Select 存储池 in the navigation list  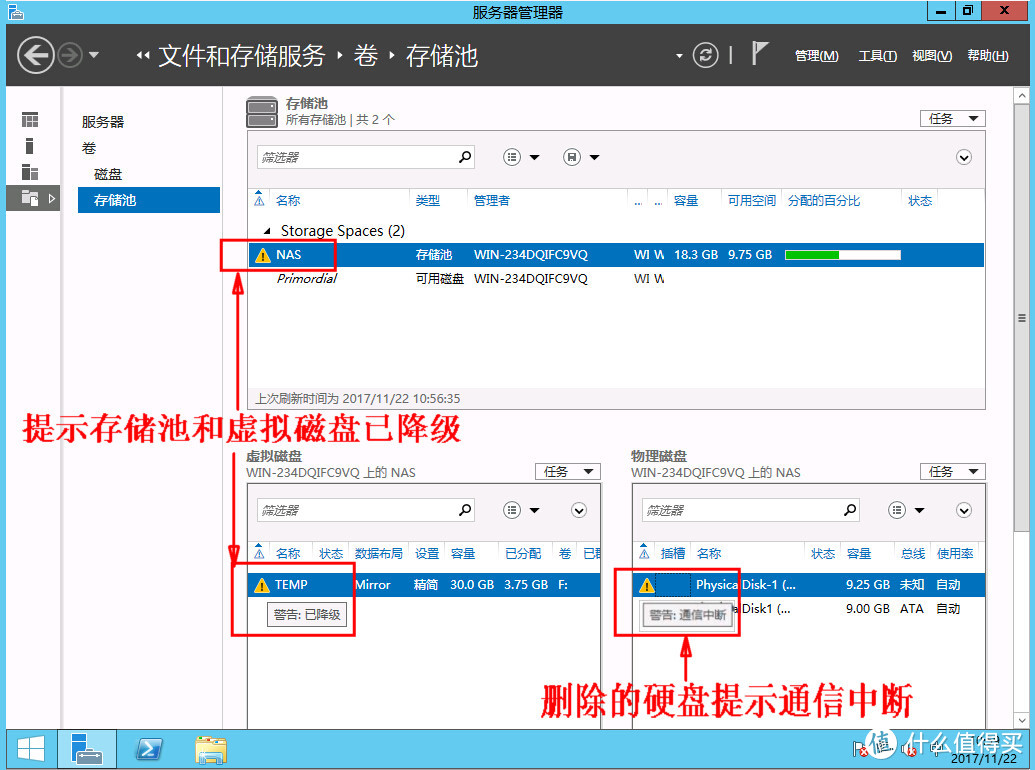149,200
